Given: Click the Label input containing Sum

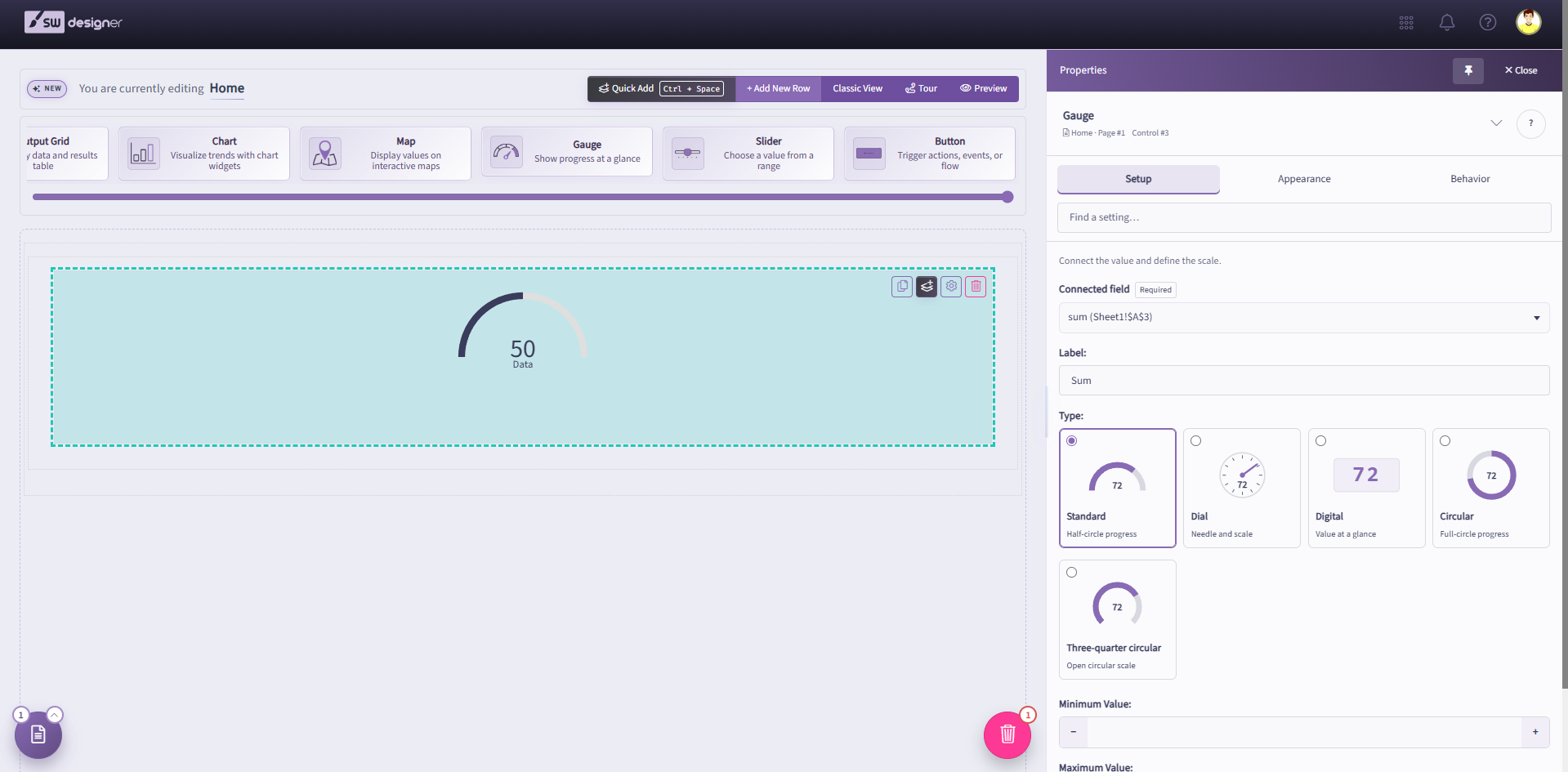Looking at the screenshot, I should pos(1304,381).
